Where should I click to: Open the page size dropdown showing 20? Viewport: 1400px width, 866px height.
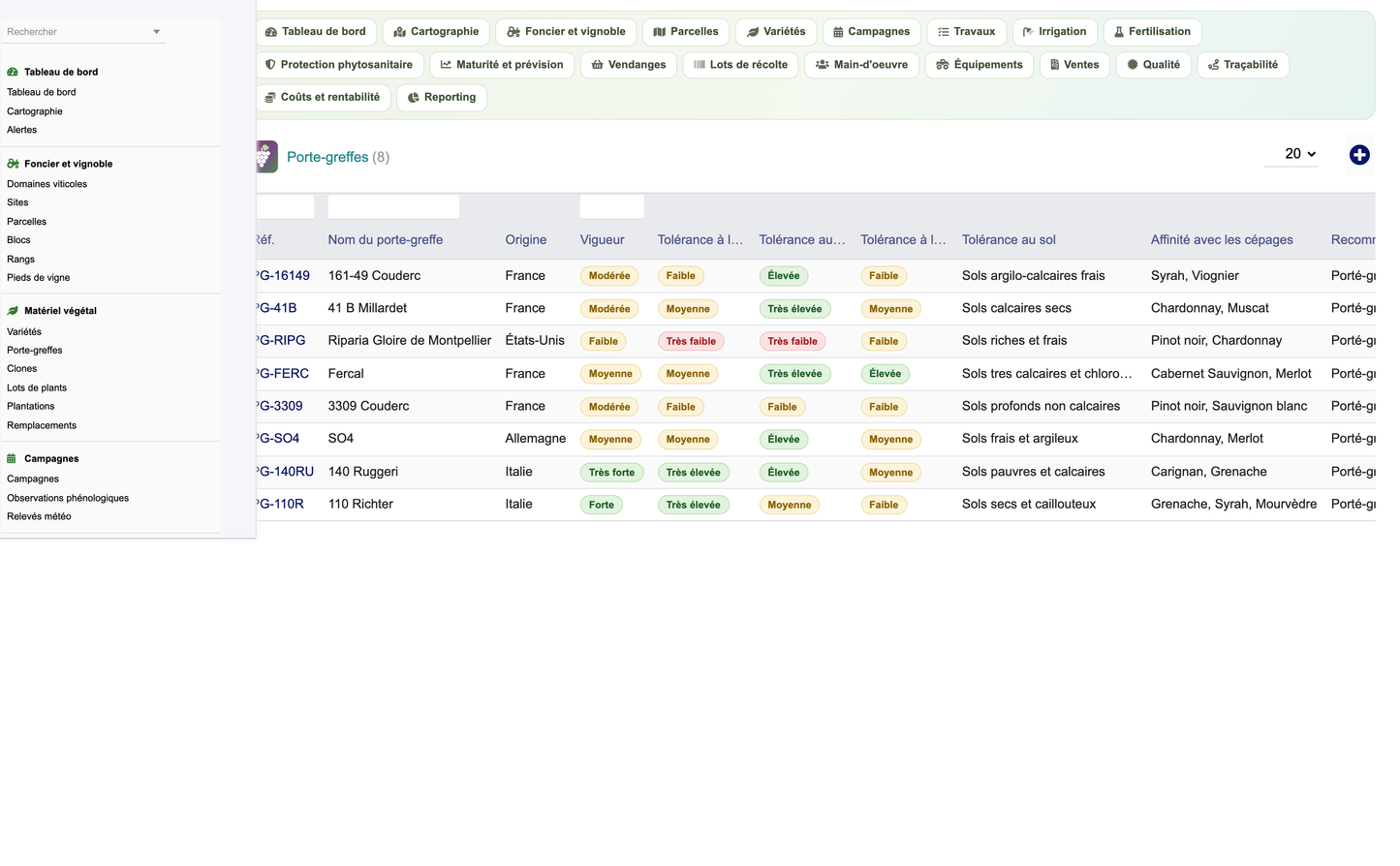[1291, 154]
